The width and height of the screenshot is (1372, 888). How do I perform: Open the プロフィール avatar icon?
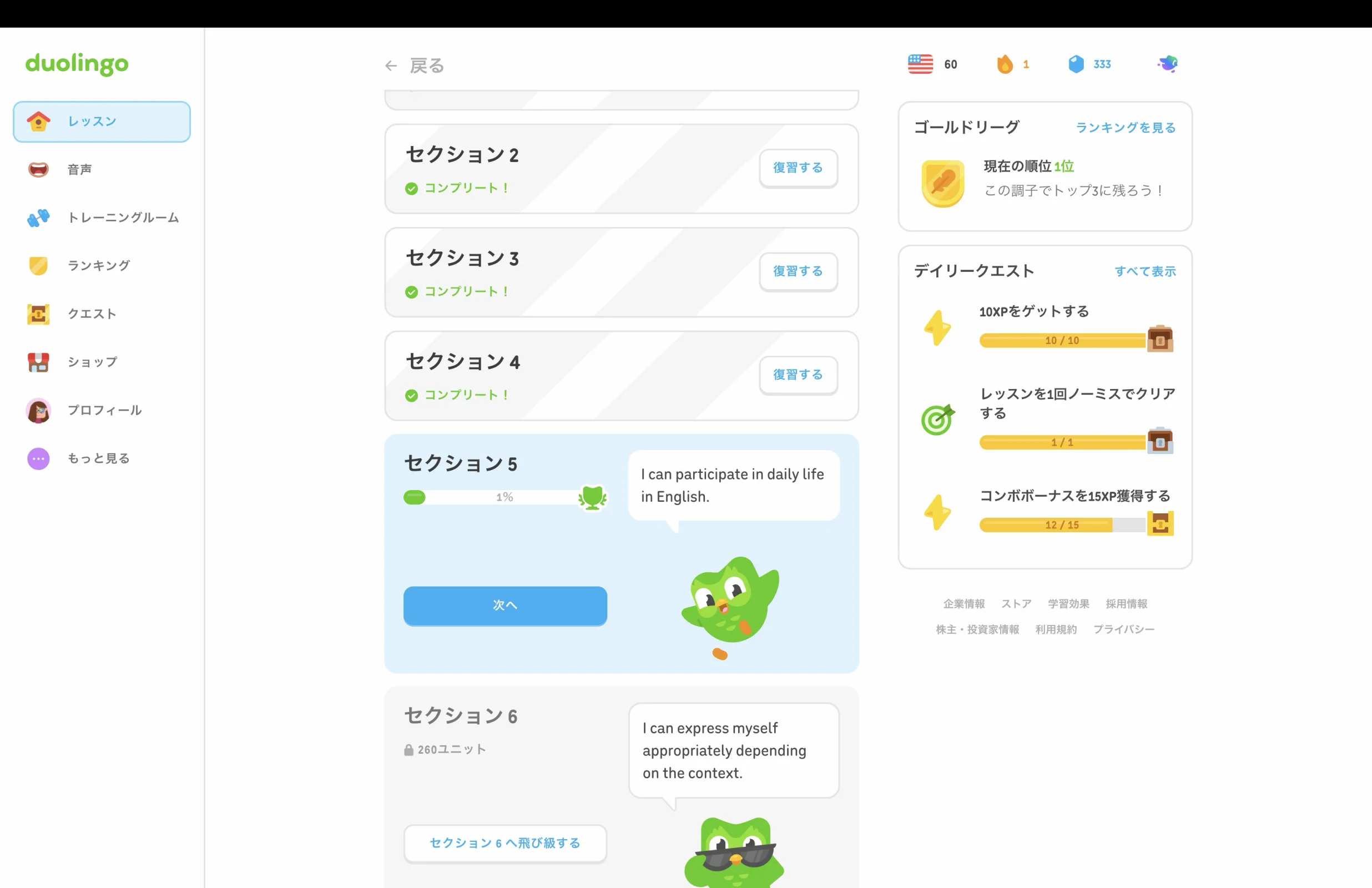39,411
